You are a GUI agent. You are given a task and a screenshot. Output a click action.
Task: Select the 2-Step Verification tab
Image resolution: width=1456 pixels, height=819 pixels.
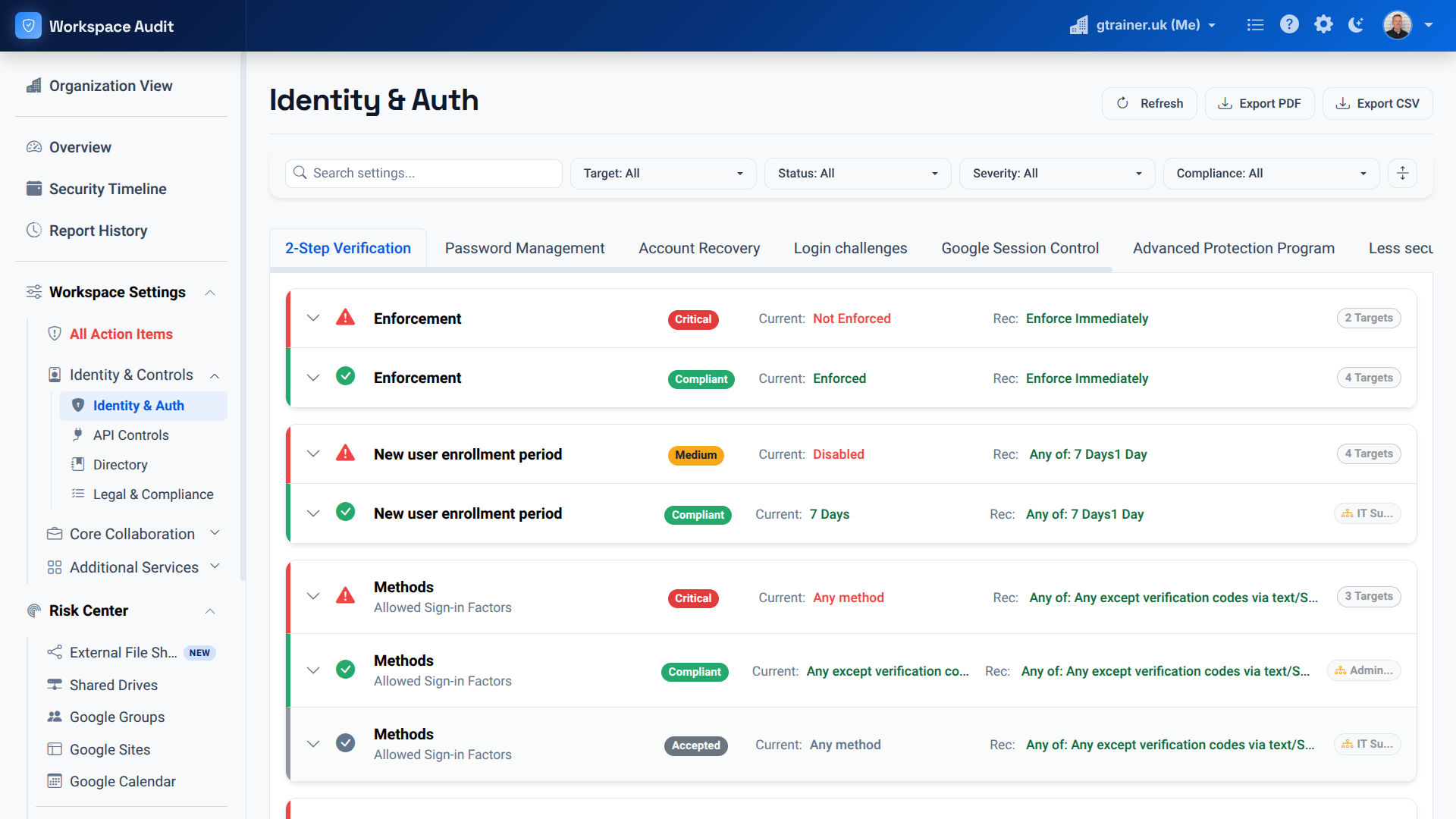coord(348,248)
